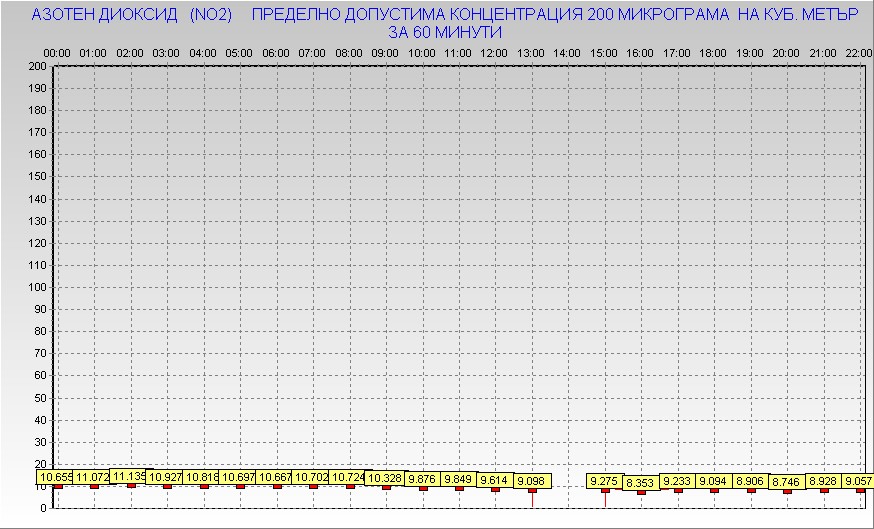Click the red data marker below 8.746

tap(787, 491)
